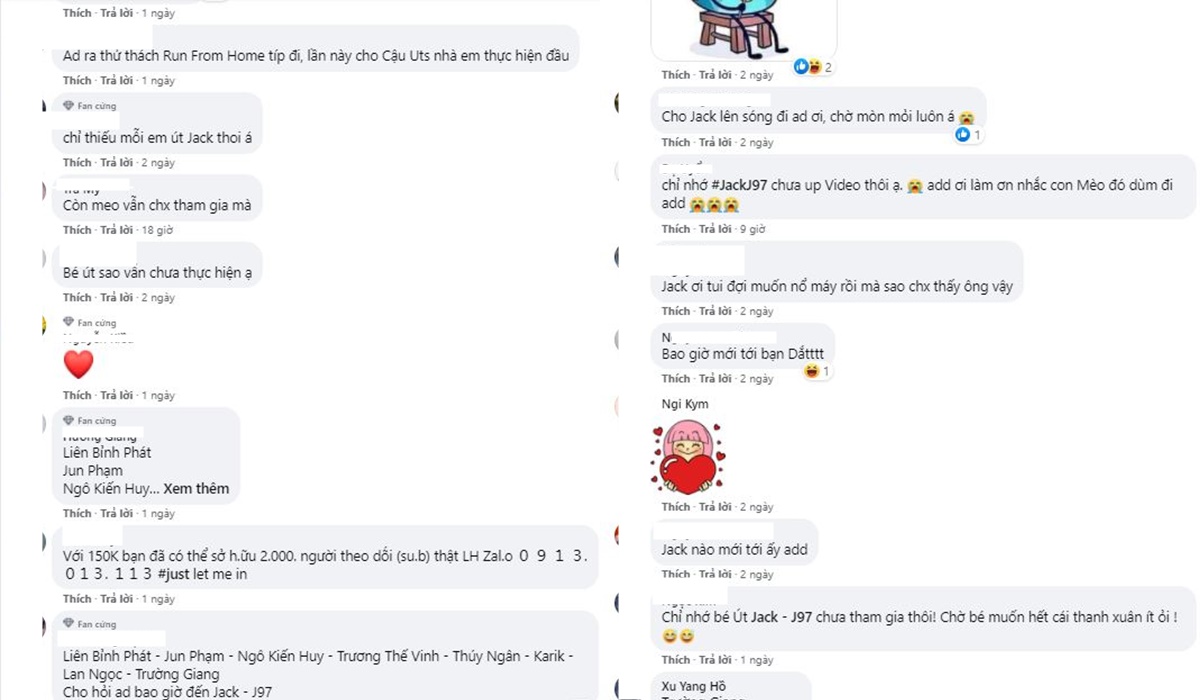Screen dimensions: 1200x700
Task: Click Fan cứng badge above the last left comment
Action: (89, 623)
